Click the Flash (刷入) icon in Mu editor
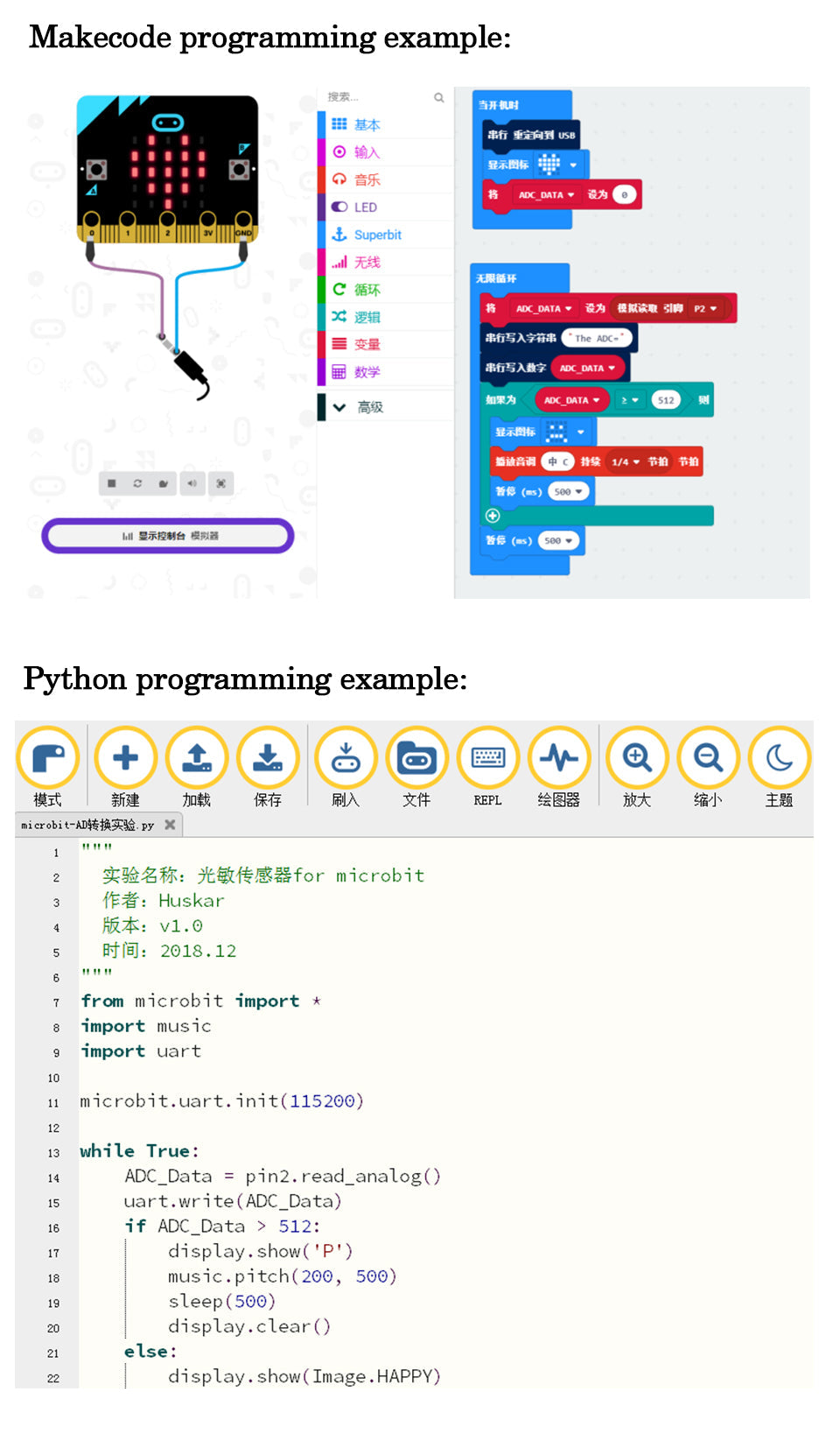The width and height of the screenshot is (840, 1448). pos(346,758)
